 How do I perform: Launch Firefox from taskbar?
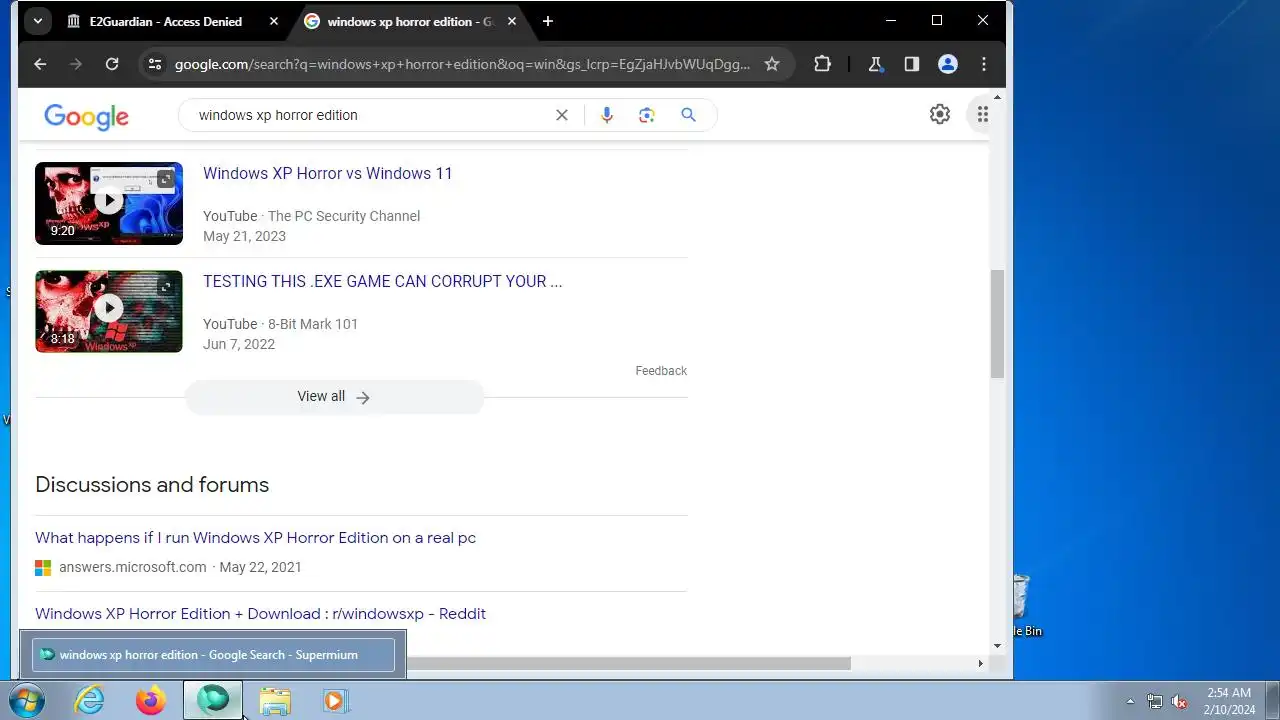coord(151,700)
